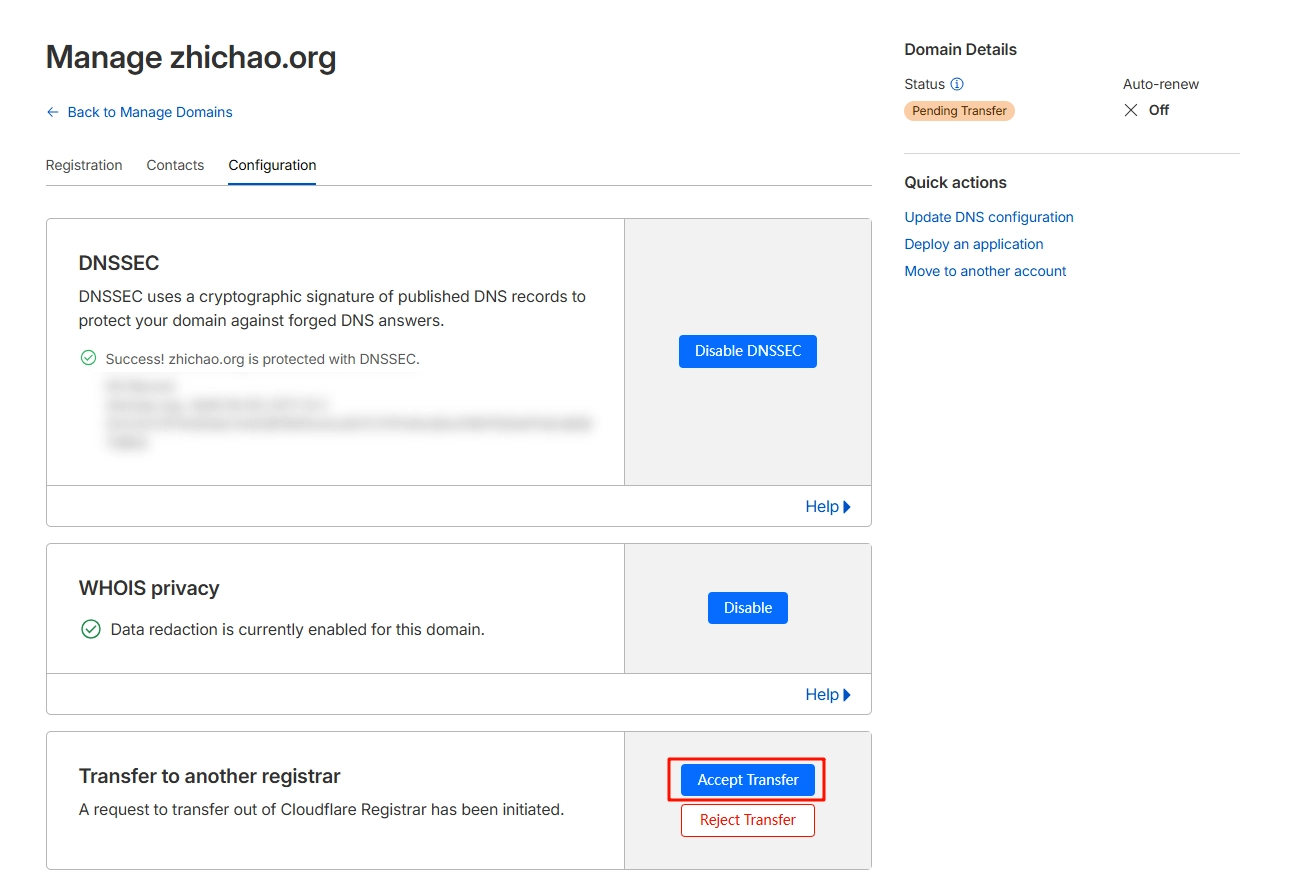Click the Pending Transfer status badge
1301x892 pixels.
tap(959, 111)
